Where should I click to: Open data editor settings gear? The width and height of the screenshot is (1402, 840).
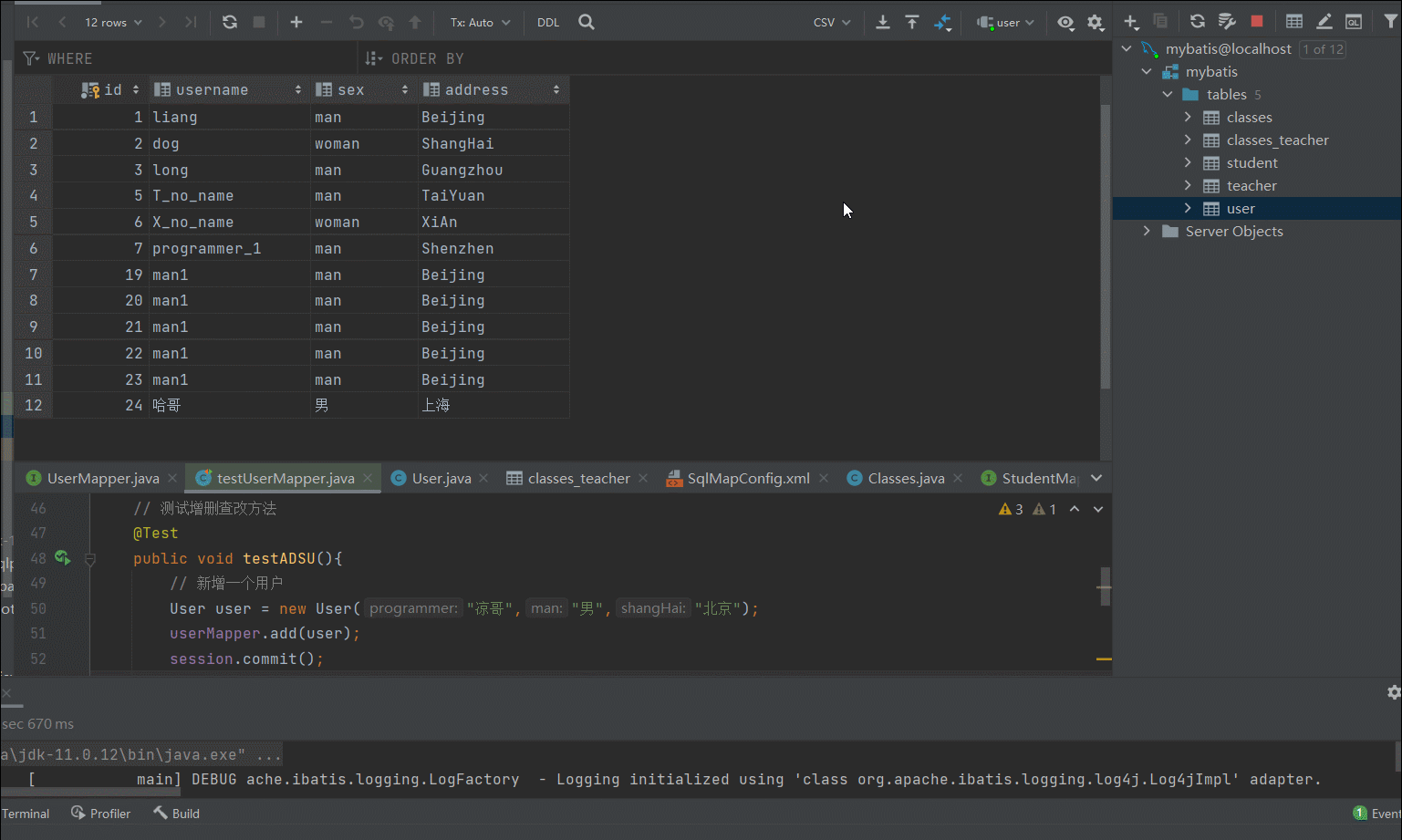(1096, 23)
